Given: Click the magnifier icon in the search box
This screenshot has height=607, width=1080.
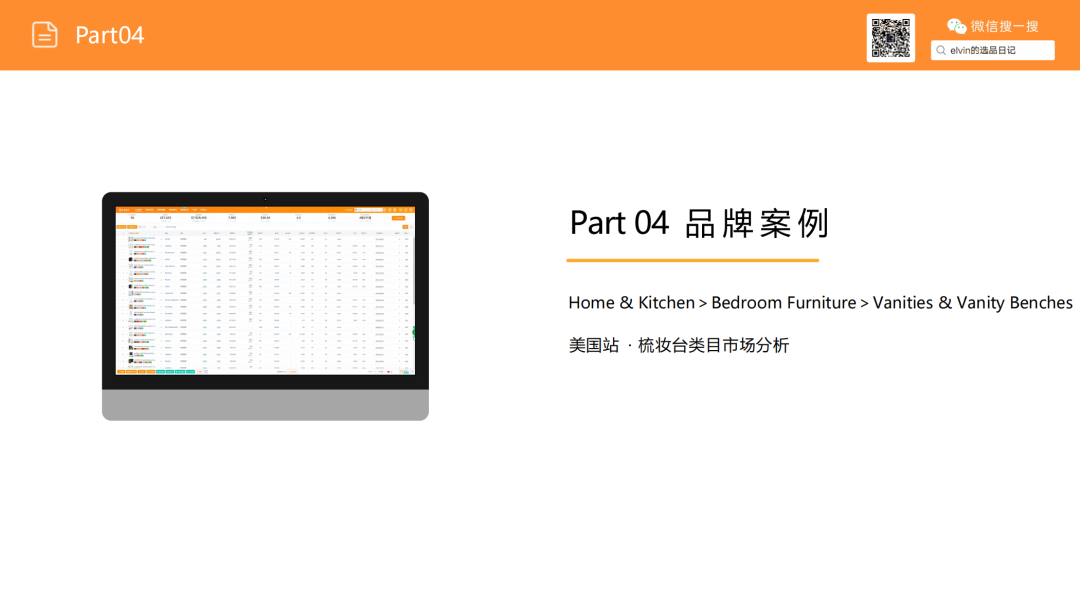Looking at the screenshot, I should (x=941, y=49).
